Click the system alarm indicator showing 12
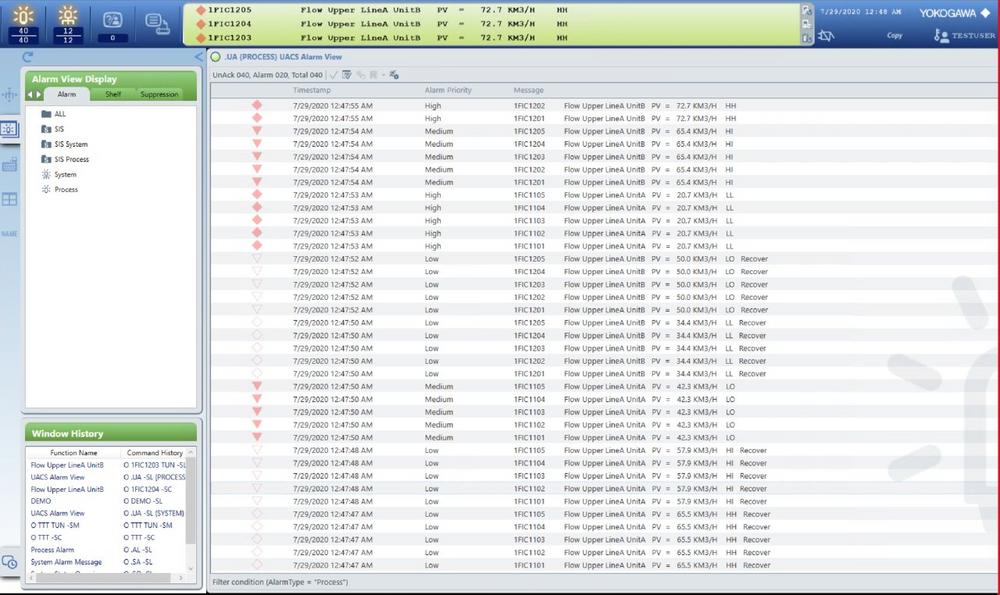 [x=67, y=20]
